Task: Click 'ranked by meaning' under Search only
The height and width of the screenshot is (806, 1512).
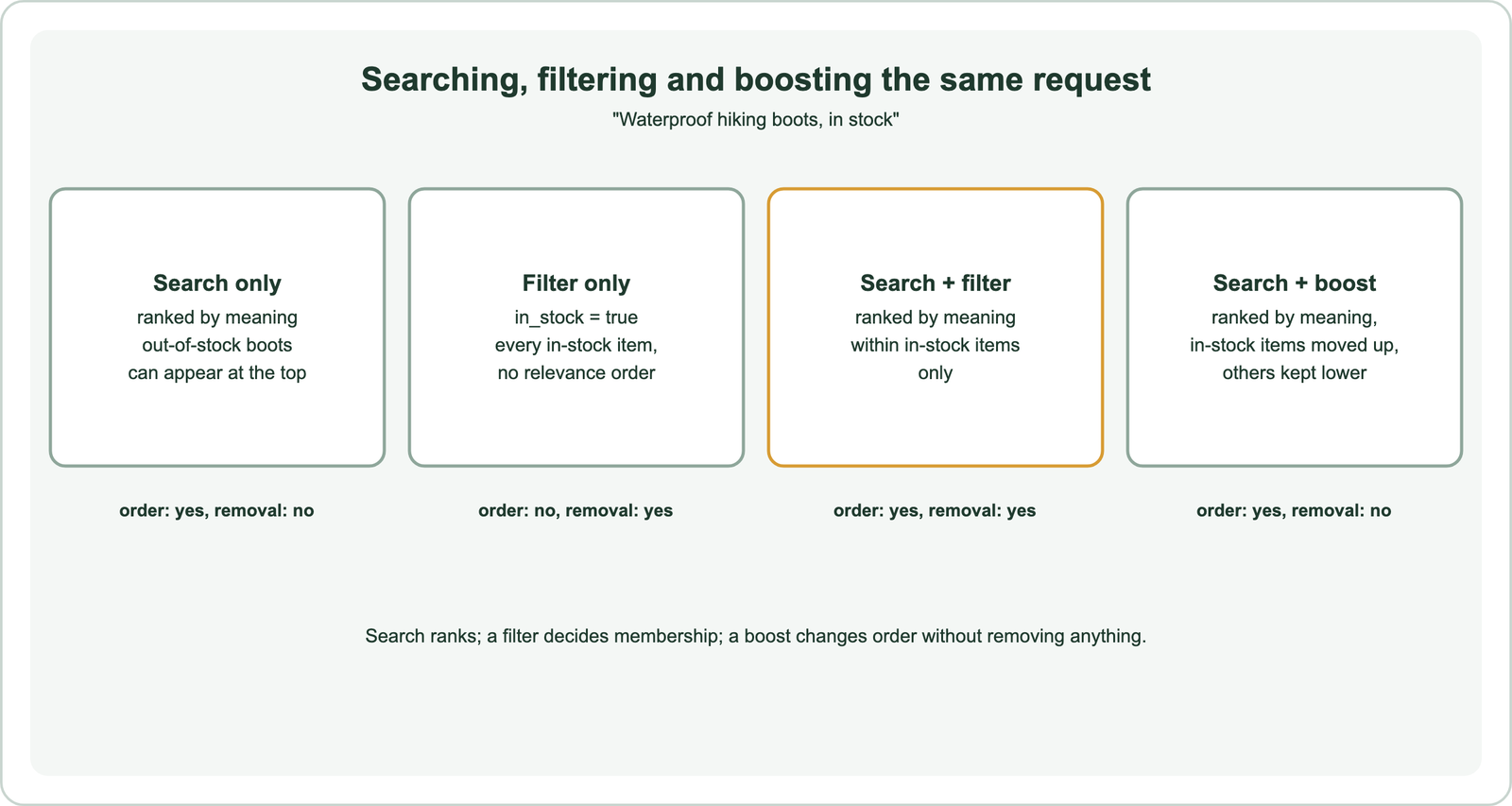Action: (x=217, y=317)
